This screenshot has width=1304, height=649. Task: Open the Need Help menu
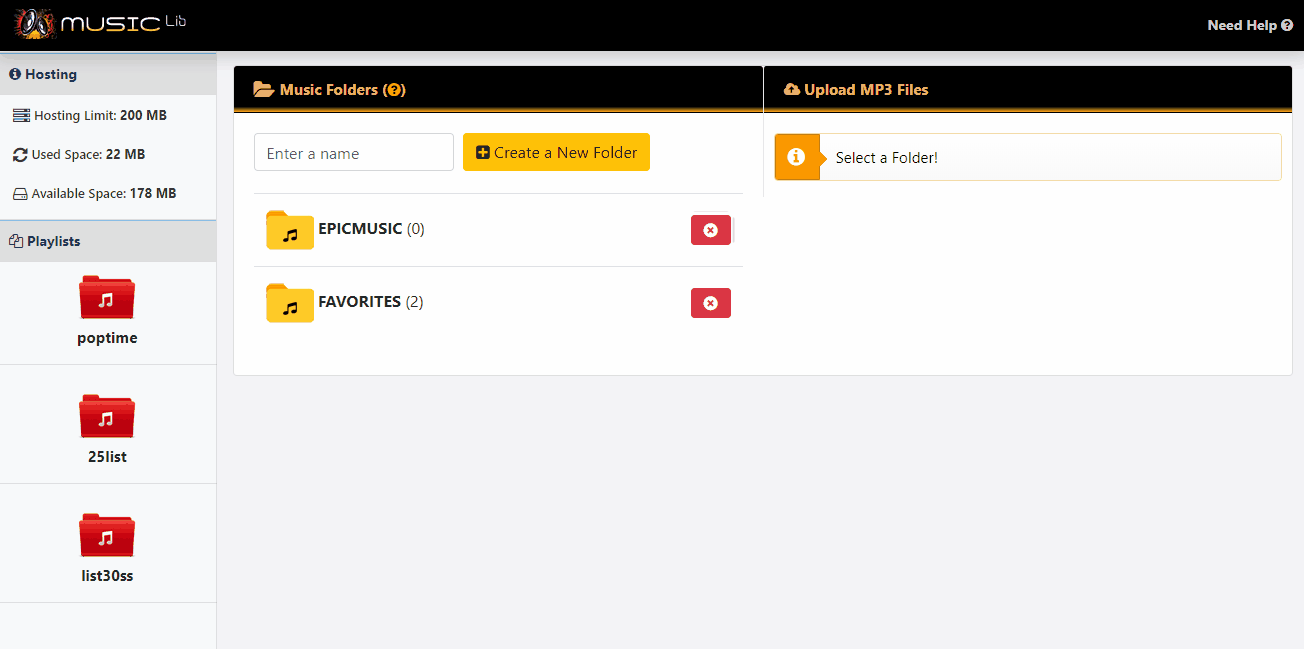click(1249, 24)
